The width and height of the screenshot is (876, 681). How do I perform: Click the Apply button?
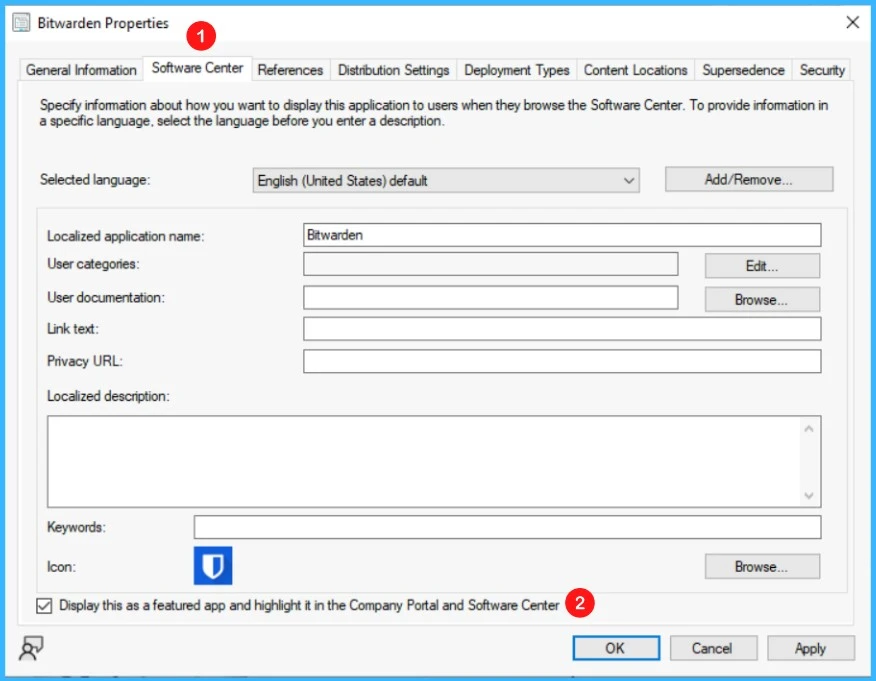[811, 648]
